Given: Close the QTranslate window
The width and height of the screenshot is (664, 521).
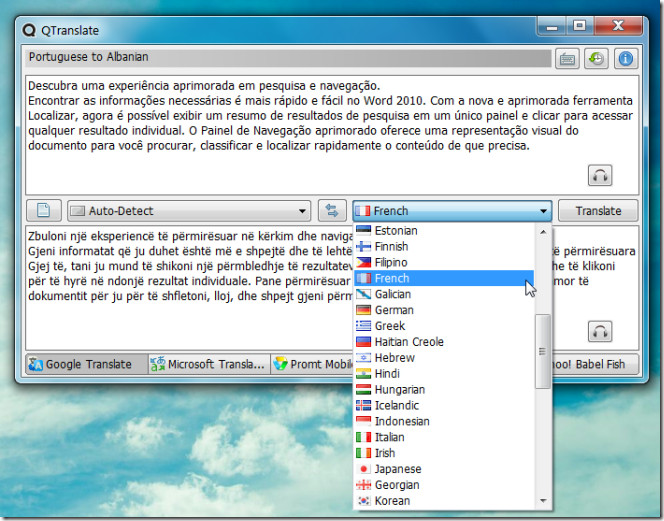Looking at the screenshot, I should coord(618,27).
